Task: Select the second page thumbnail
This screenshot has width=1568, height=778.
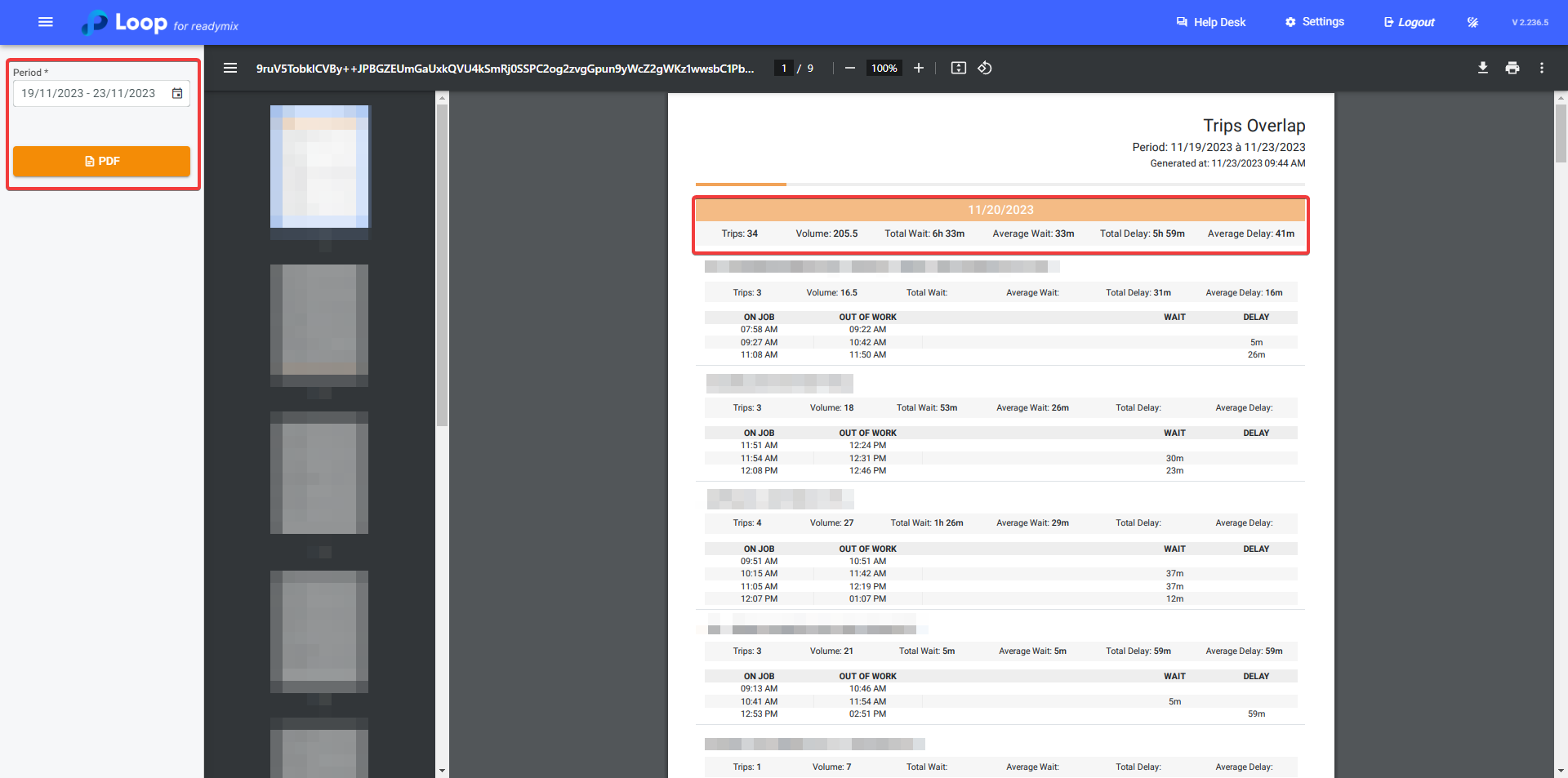Action: point(319,325)
